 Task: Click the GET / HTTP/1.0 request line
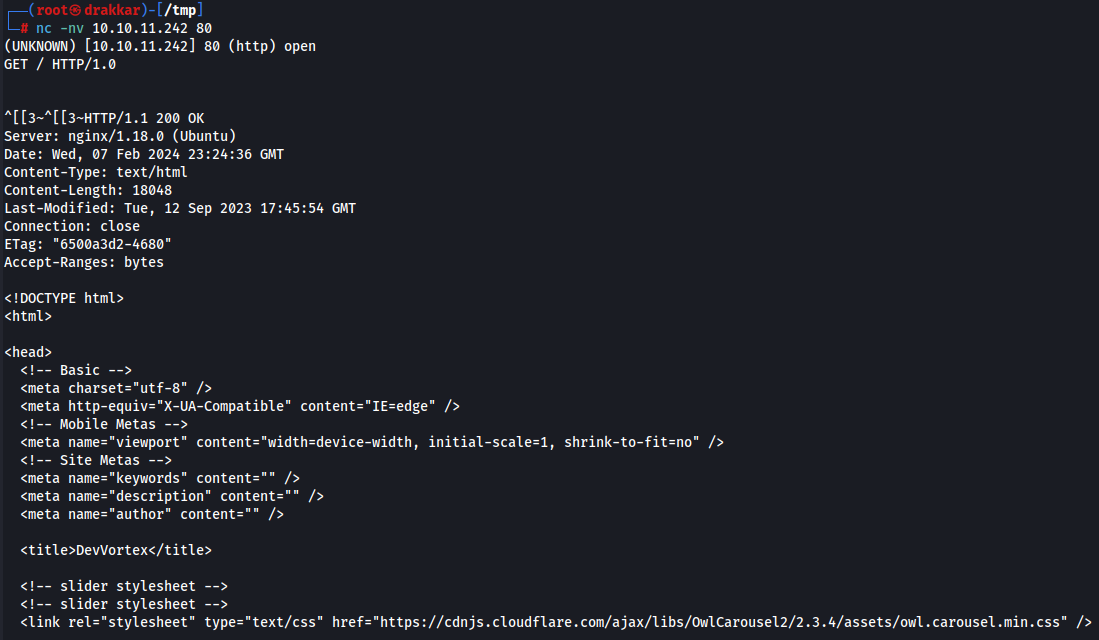tap(60, 64)
